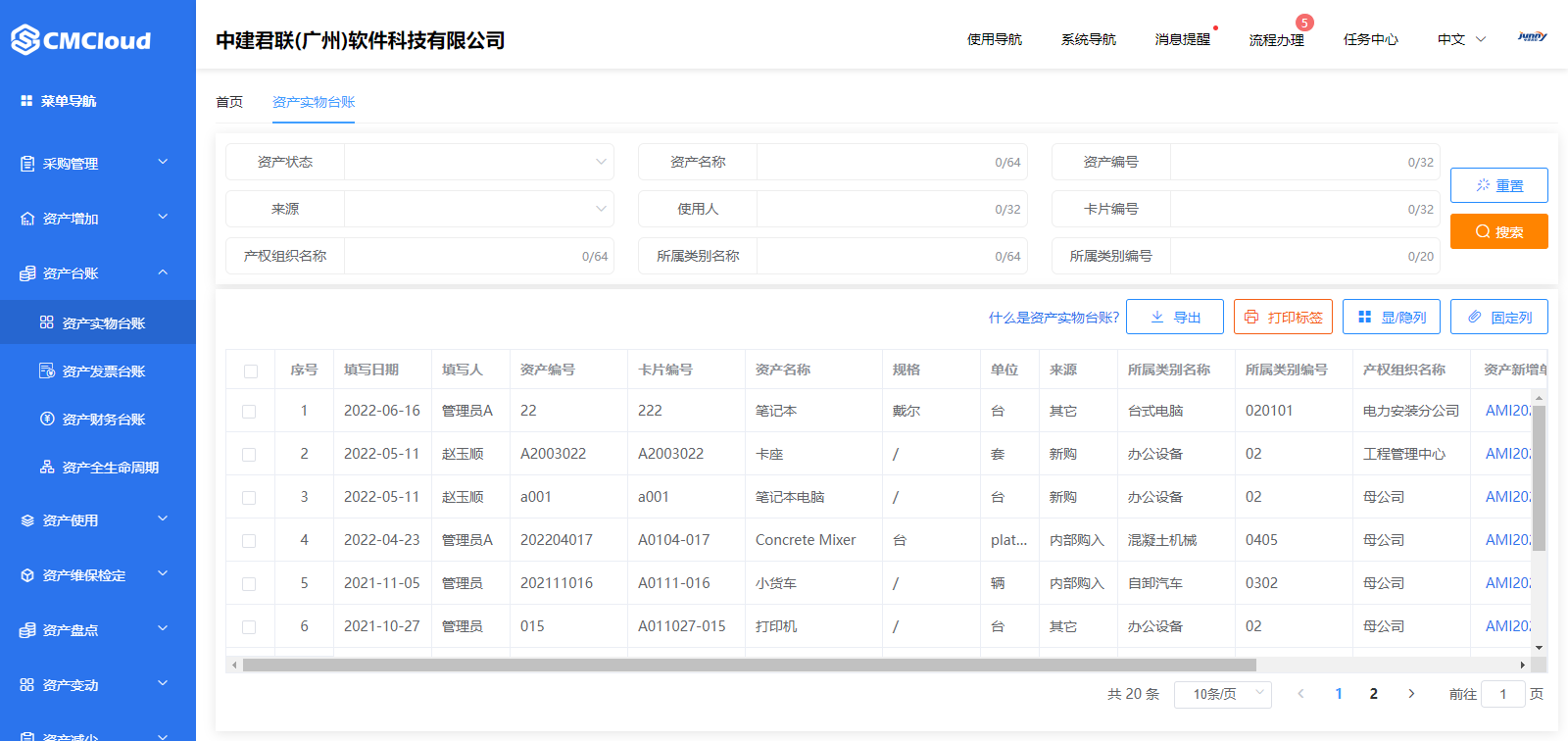
Task: Focus the 产权组织名称 input field
Action: click(478, 256)
